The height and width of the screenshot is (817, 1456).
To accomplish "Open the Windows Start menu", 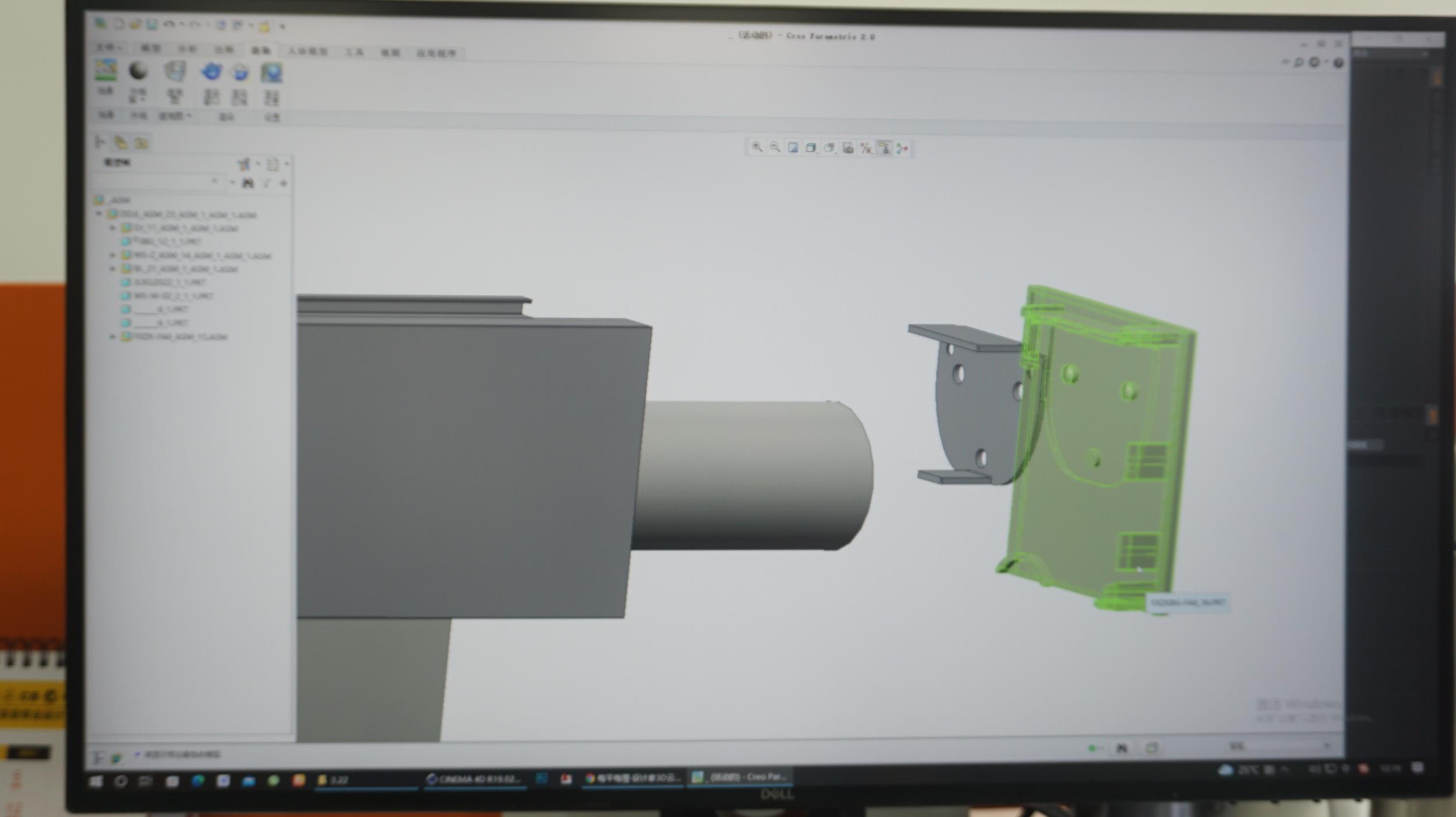I will point(96,781).
